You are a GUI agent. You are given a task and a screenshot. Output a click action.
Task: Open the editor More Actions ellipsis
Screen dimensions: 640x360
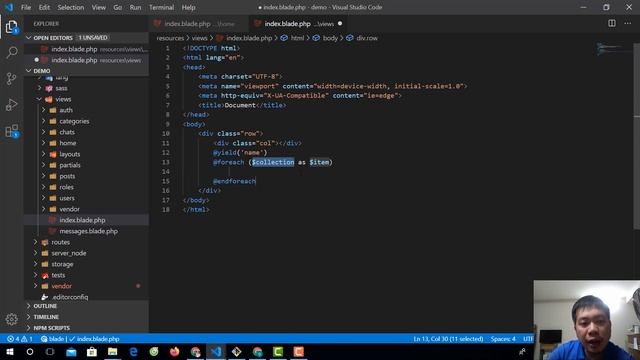pos(627,23)
